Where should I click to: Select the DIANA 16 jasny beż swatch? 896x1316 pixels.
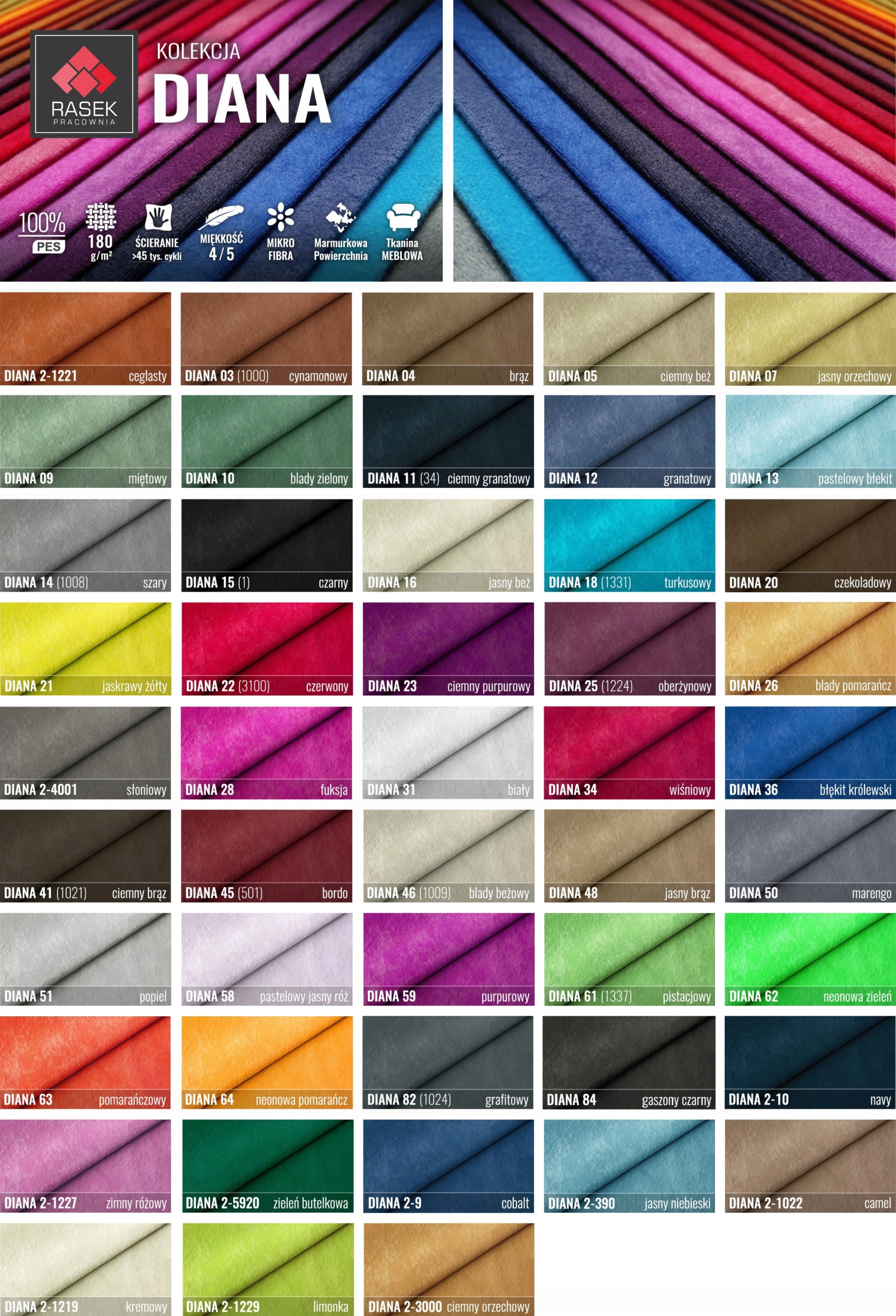click(448, 545)
